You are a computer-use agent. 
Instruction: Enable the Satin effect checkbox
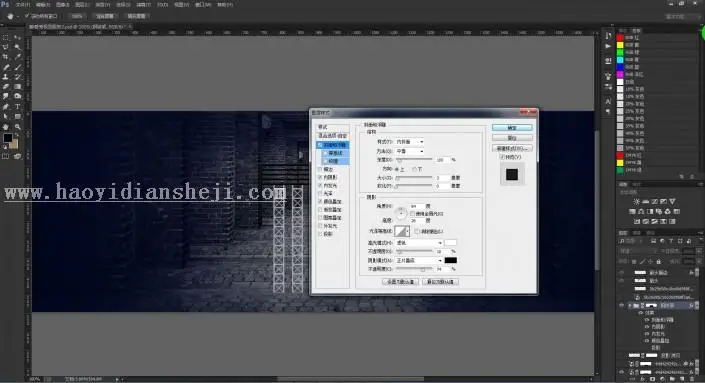tap(320, 193)
